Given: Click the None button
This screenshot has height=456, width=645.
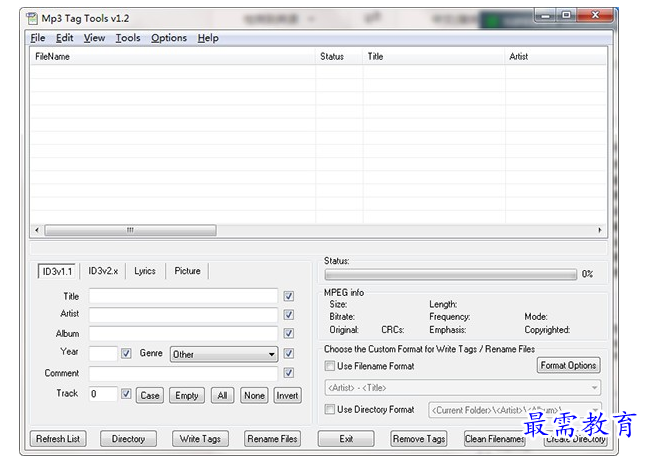Looking at the screenshot, I should click(254, 396).
